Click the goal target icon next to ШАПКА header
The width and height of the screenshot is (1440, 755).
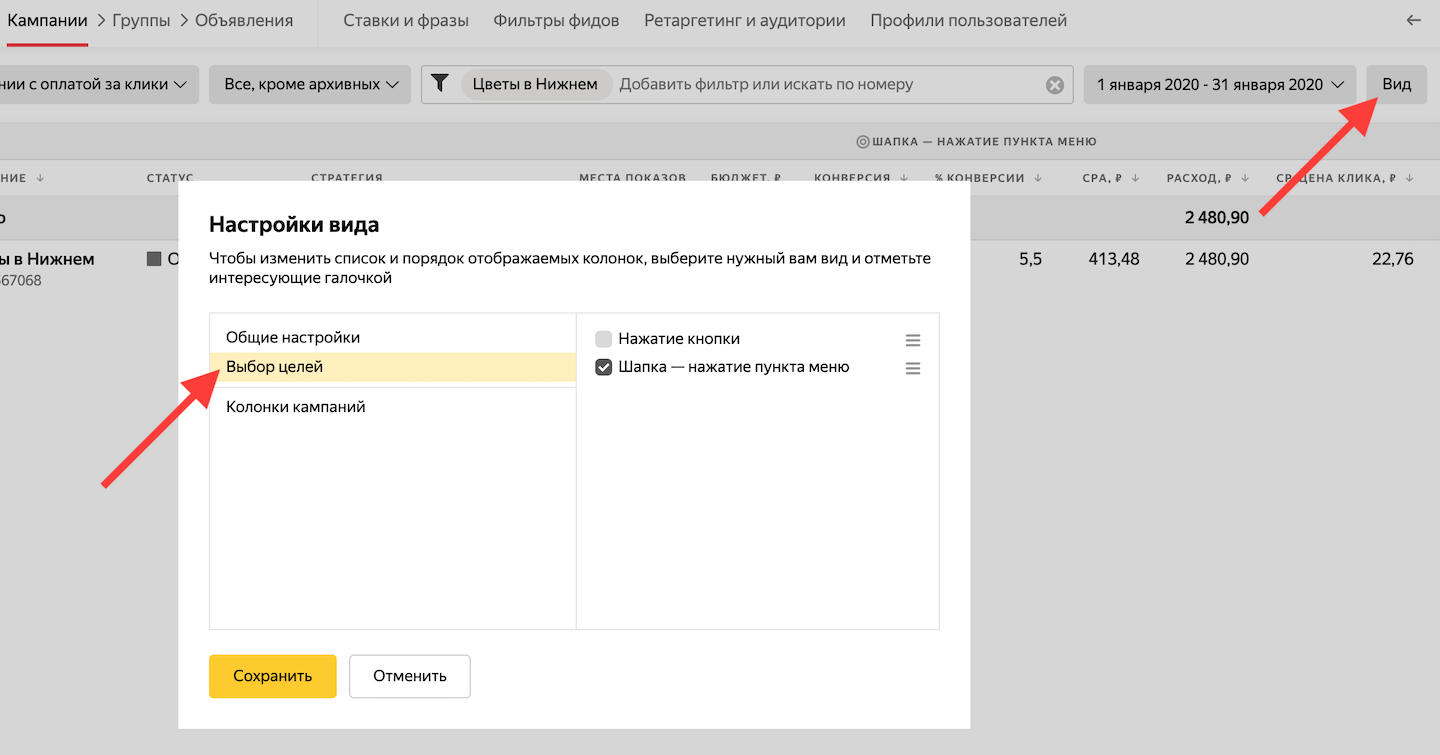click(863, 142)
